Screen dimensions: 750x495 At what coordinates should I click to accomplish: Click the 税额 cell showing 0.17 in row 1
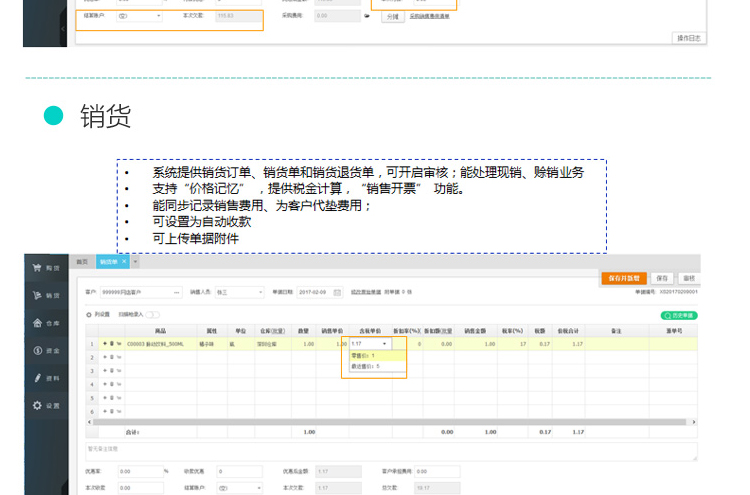pyautogui.click(x=540, y=344)
